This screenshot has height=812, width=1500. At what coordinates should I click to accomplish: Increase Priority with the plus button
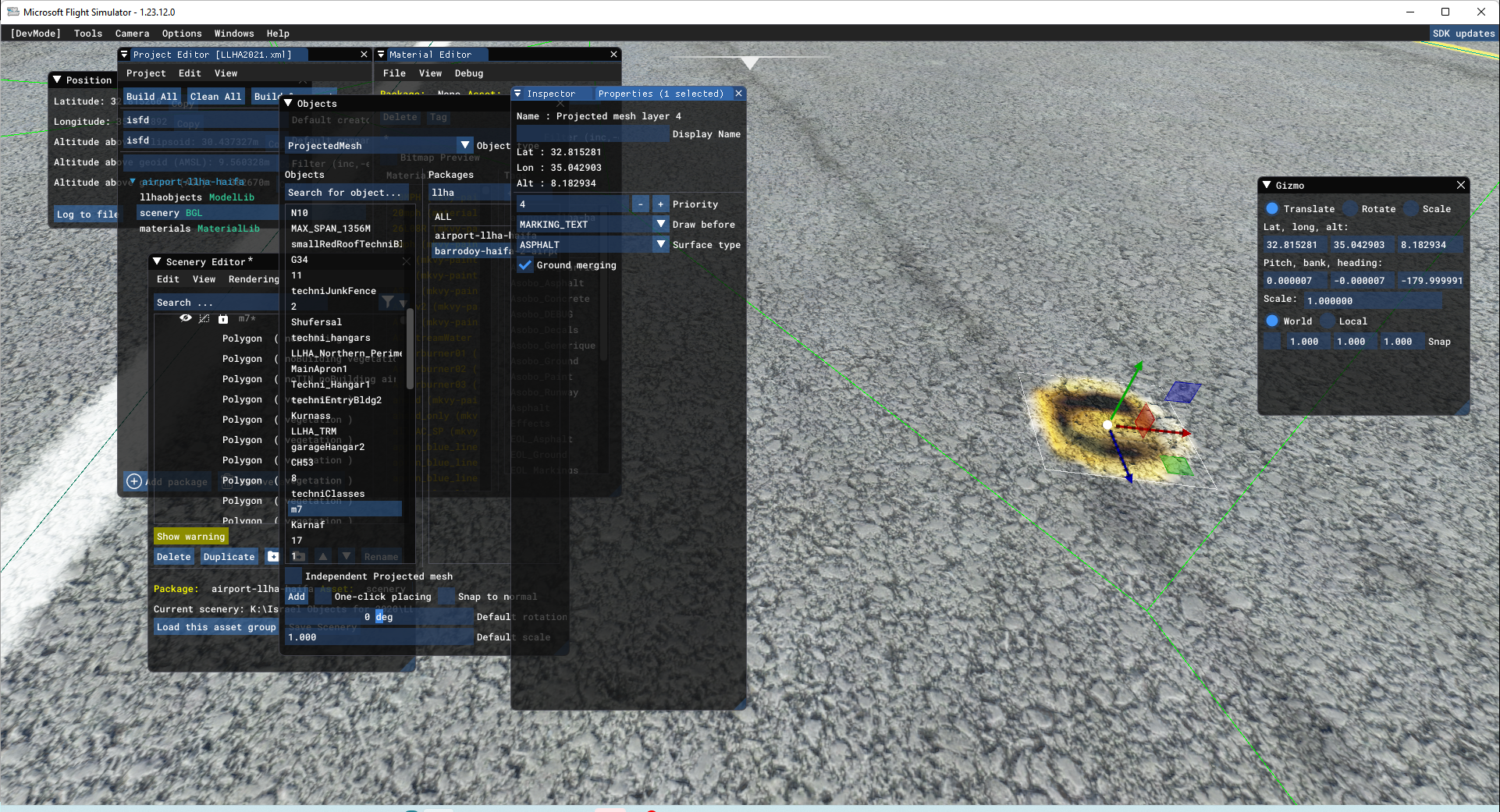click(x=661, y=204)
